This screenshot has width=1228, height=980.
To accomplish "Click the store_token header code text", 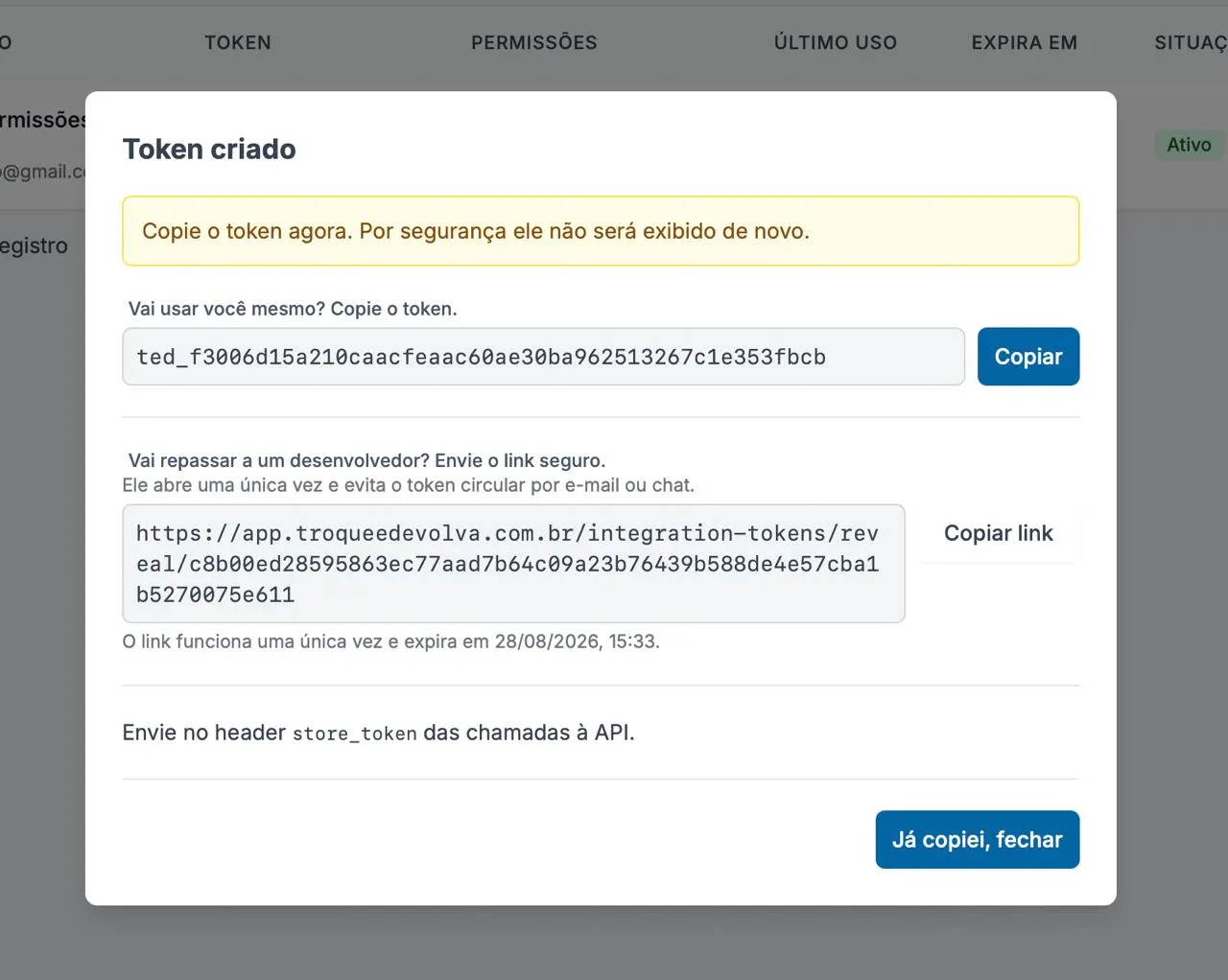I will tap(355, 734).
